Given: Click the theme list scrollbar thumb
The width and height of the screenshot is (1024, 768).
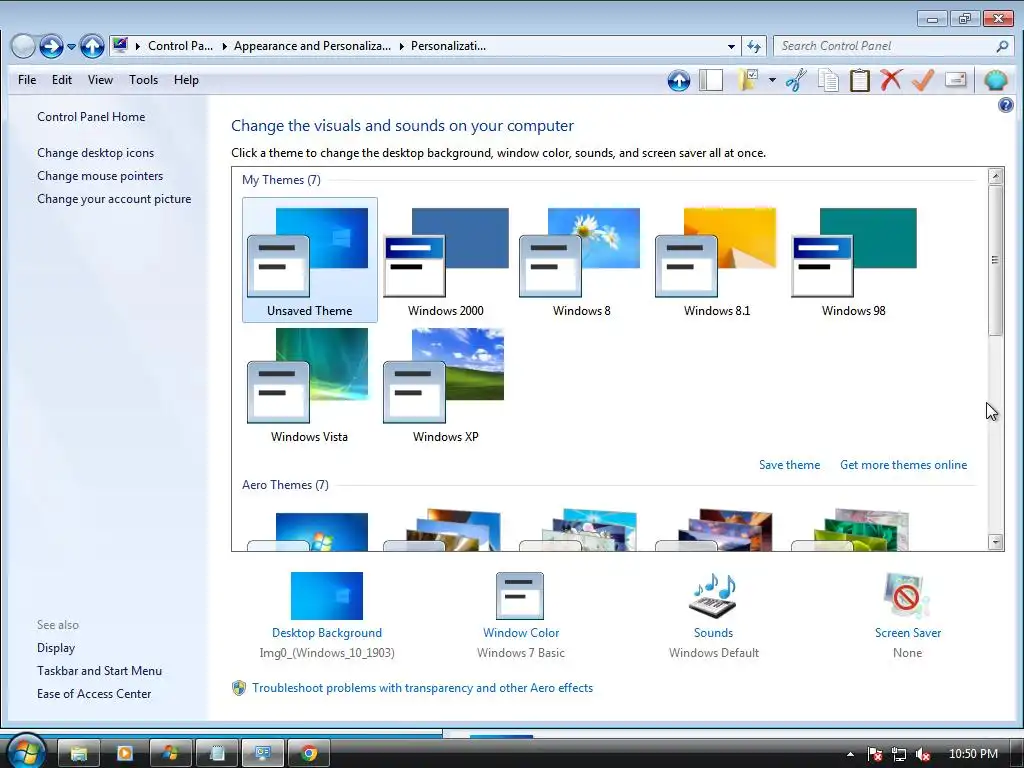Looking at the screenshot, I should (x=995, y=260).
